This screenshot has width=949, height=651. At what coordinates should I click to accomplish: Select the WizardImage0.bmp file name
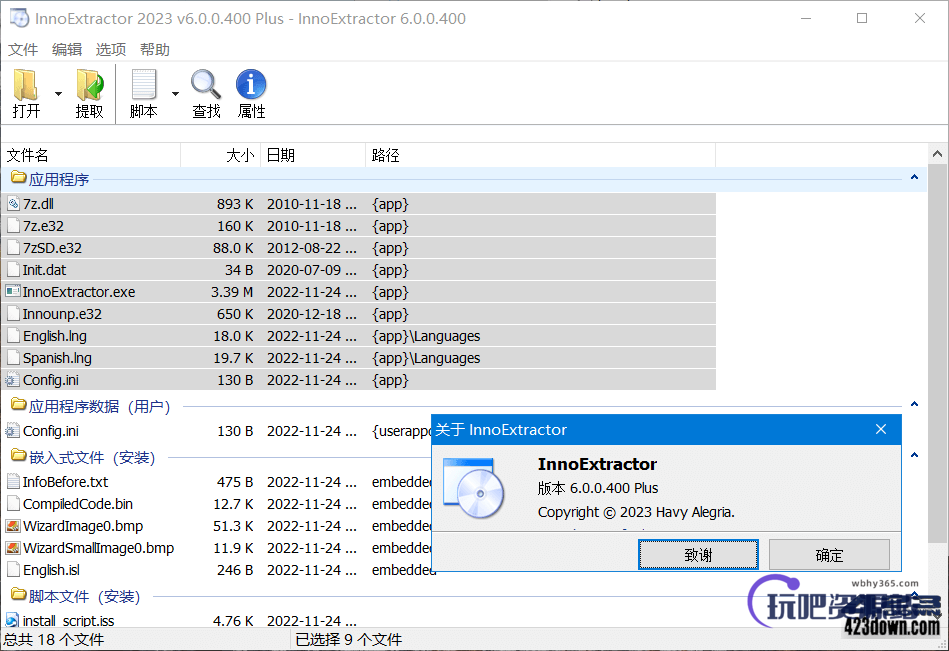[x=83, y=526]
